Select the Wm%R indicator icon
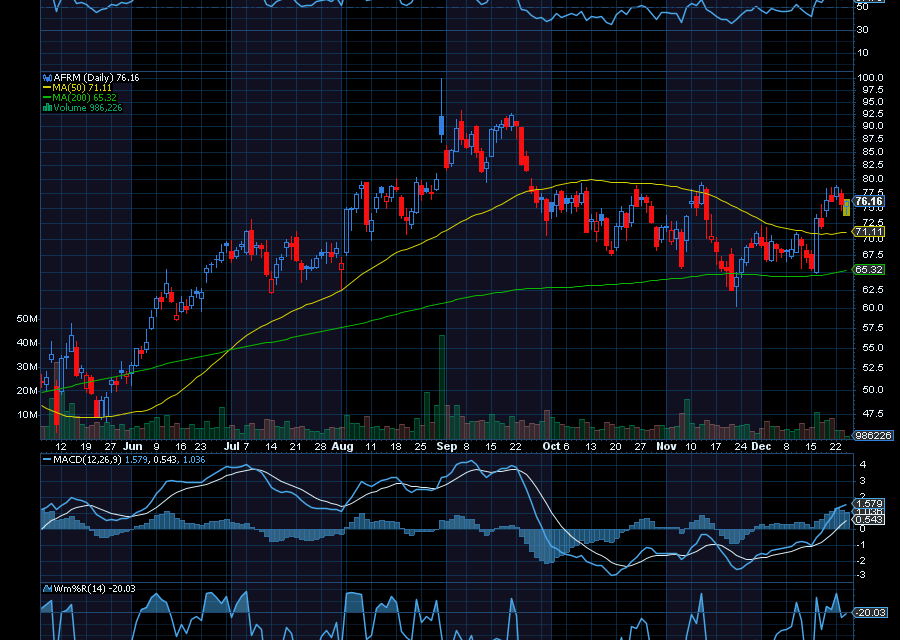The image size is (900, 640). coord(48,587)
